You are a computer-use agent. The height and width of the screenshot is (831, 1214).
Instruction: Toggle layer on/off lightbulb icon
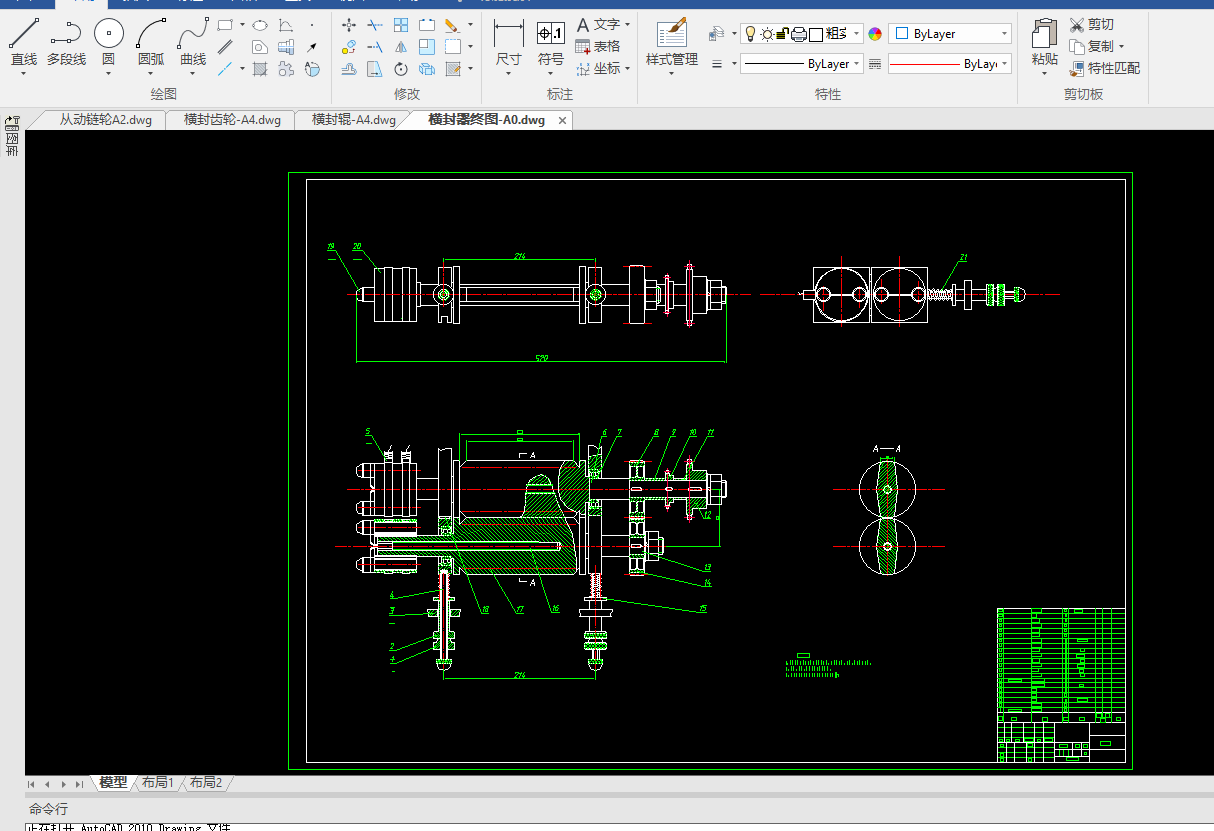(x=750, y=34)
